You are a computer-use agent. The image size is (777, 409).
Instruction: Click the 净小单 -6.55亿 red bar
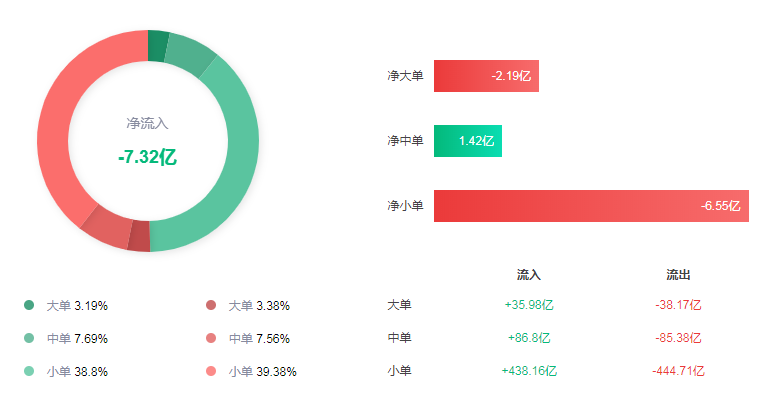pyautogui.click(x=590, y=206)
